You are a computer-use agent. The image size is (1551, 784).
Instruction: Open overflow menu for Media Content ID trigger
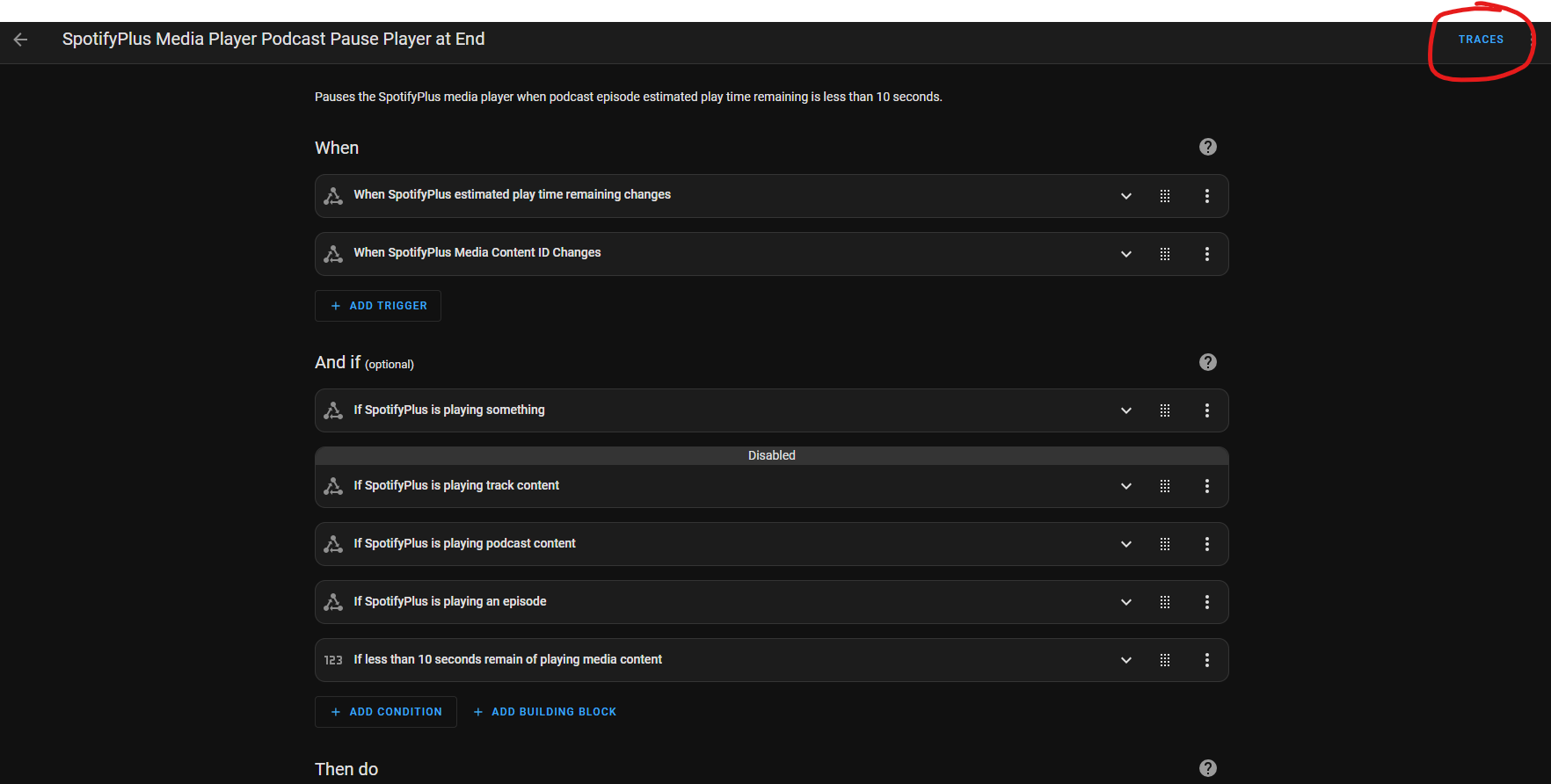point(1207,254)
